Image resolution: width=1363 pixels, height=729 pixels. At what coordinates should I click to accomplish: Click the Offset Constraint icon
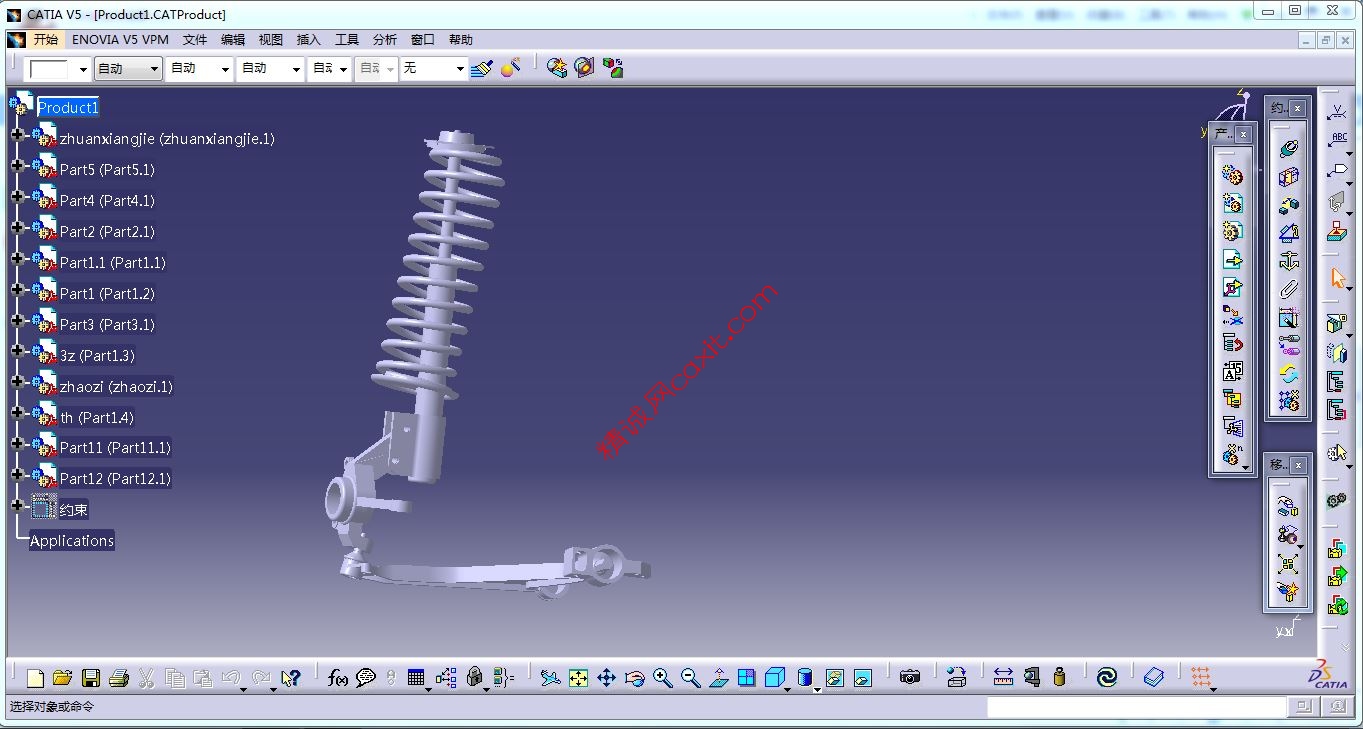1288,205
